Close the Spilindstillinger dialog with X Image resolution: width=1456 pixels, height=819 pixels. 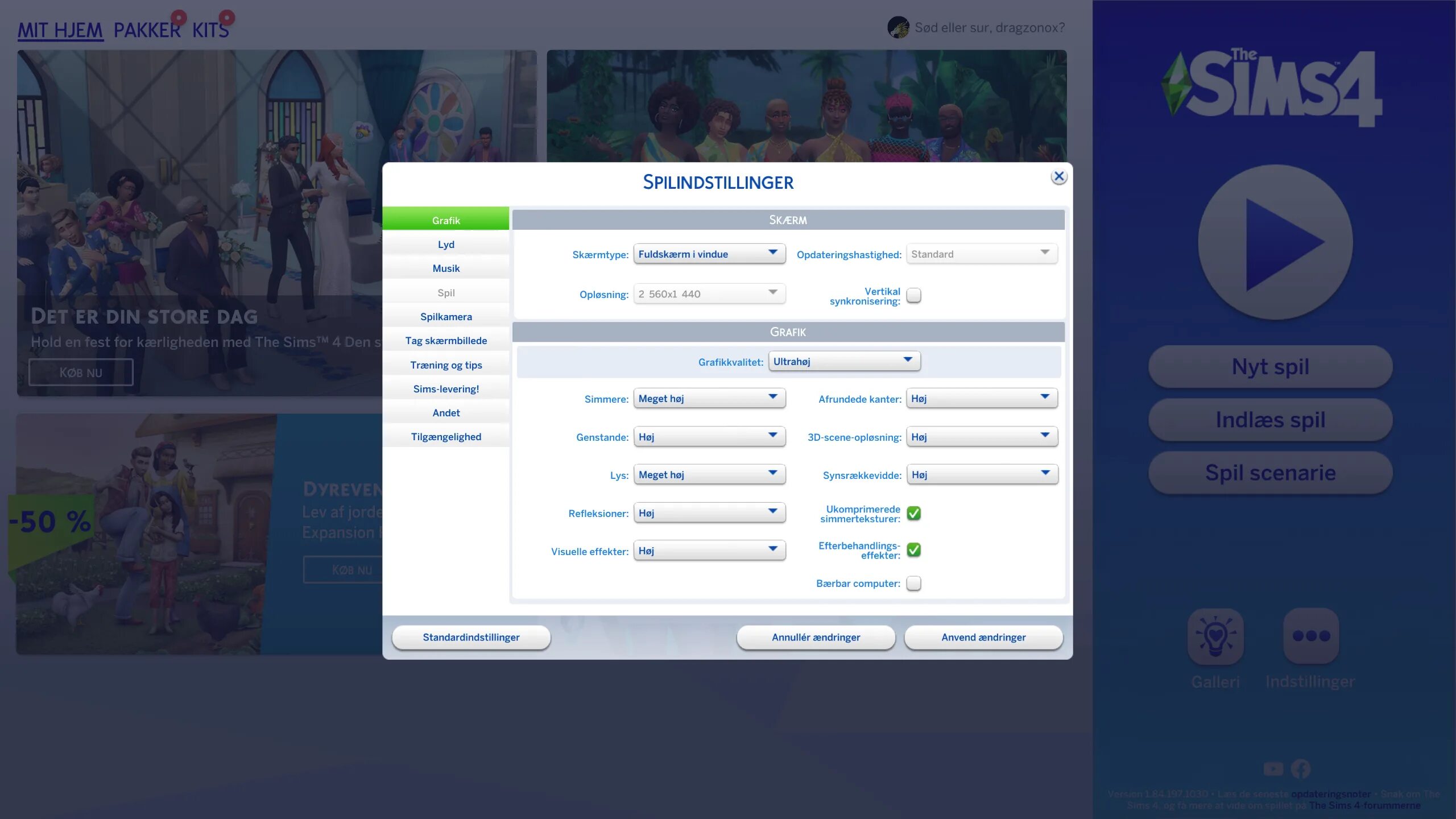pyautogui.click(x=1058, y=177)
